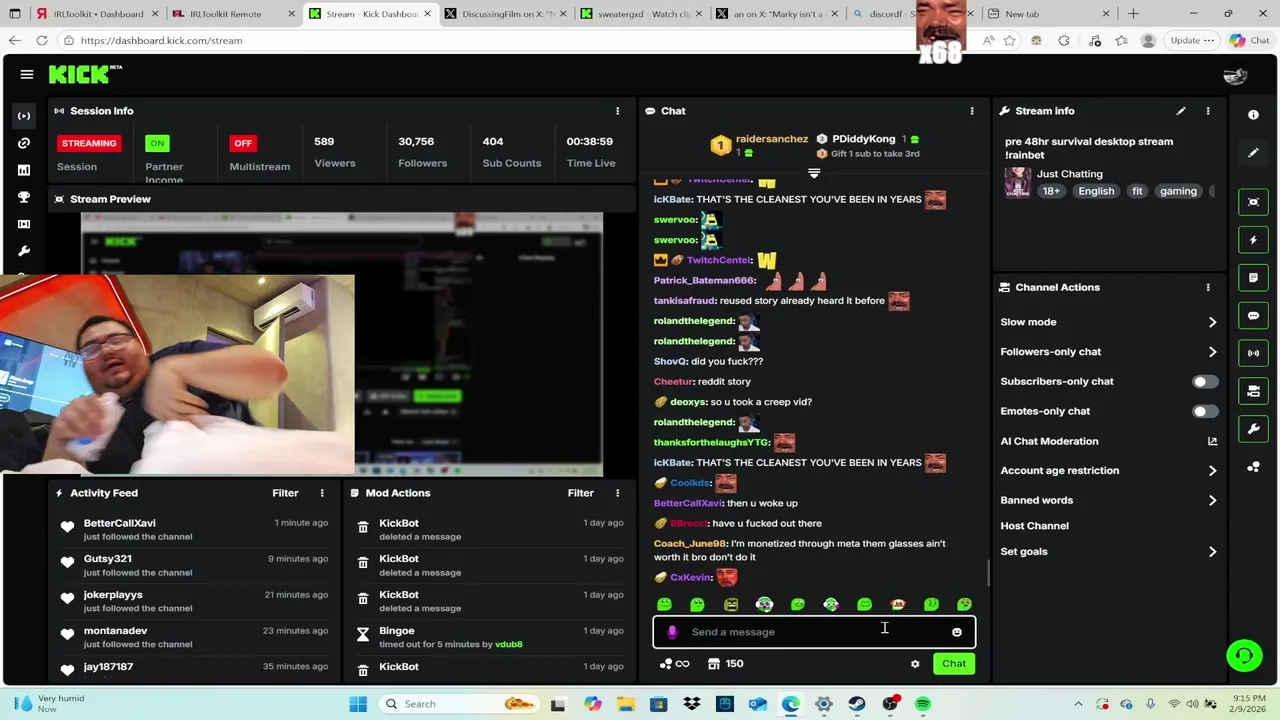
Task: Click Just Chatting category thumbnail
Action: 1018,182
